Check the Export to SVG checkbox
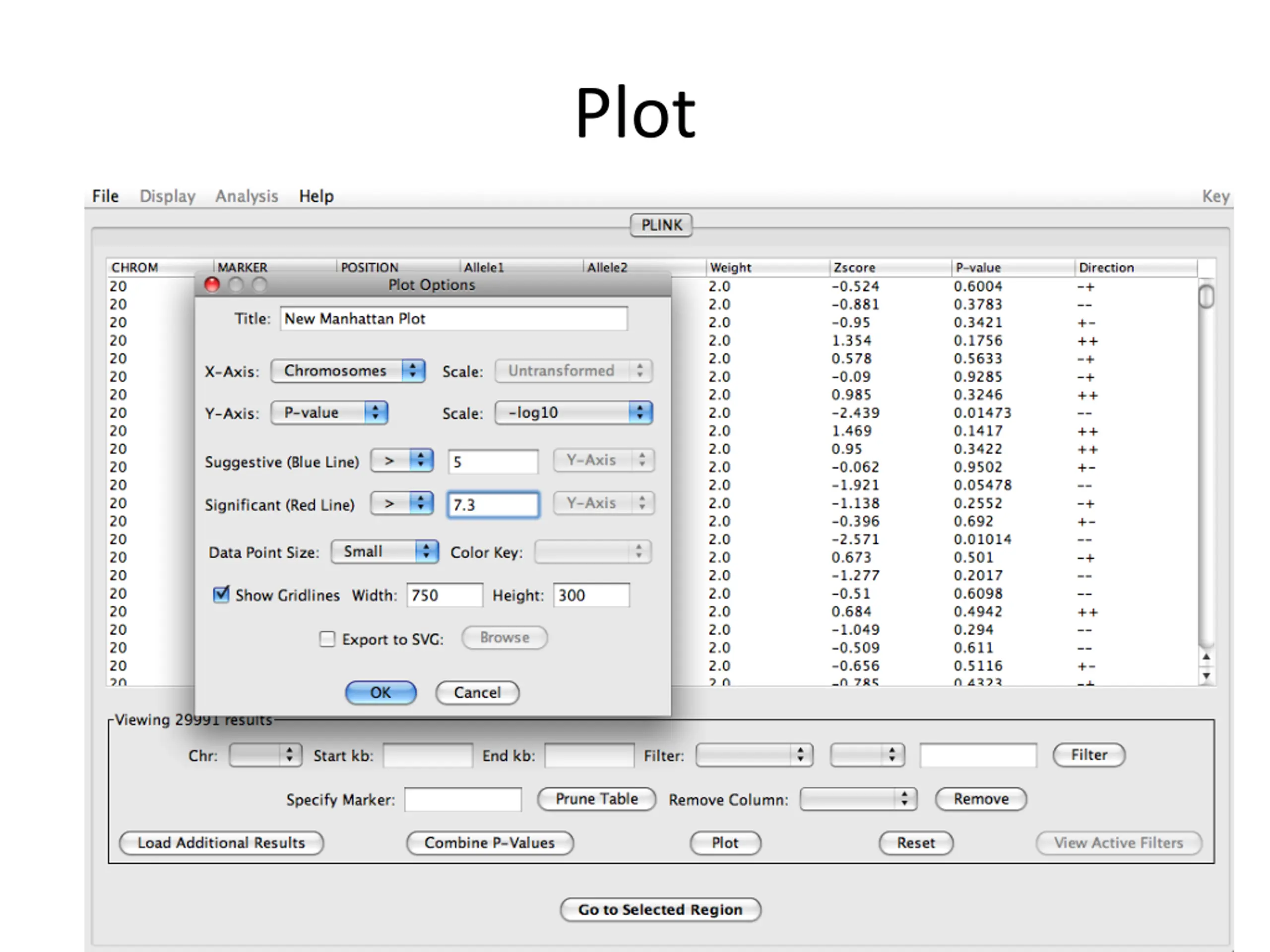This screenshot has width=1270, height=952. pos(327,639)
